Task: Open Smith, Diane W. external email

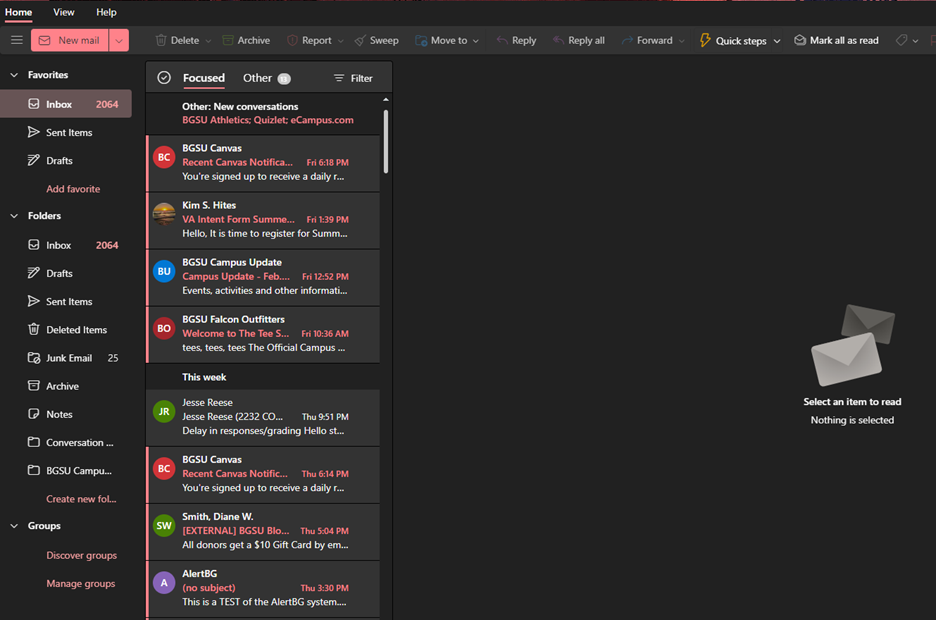Action: pos(263,532)
